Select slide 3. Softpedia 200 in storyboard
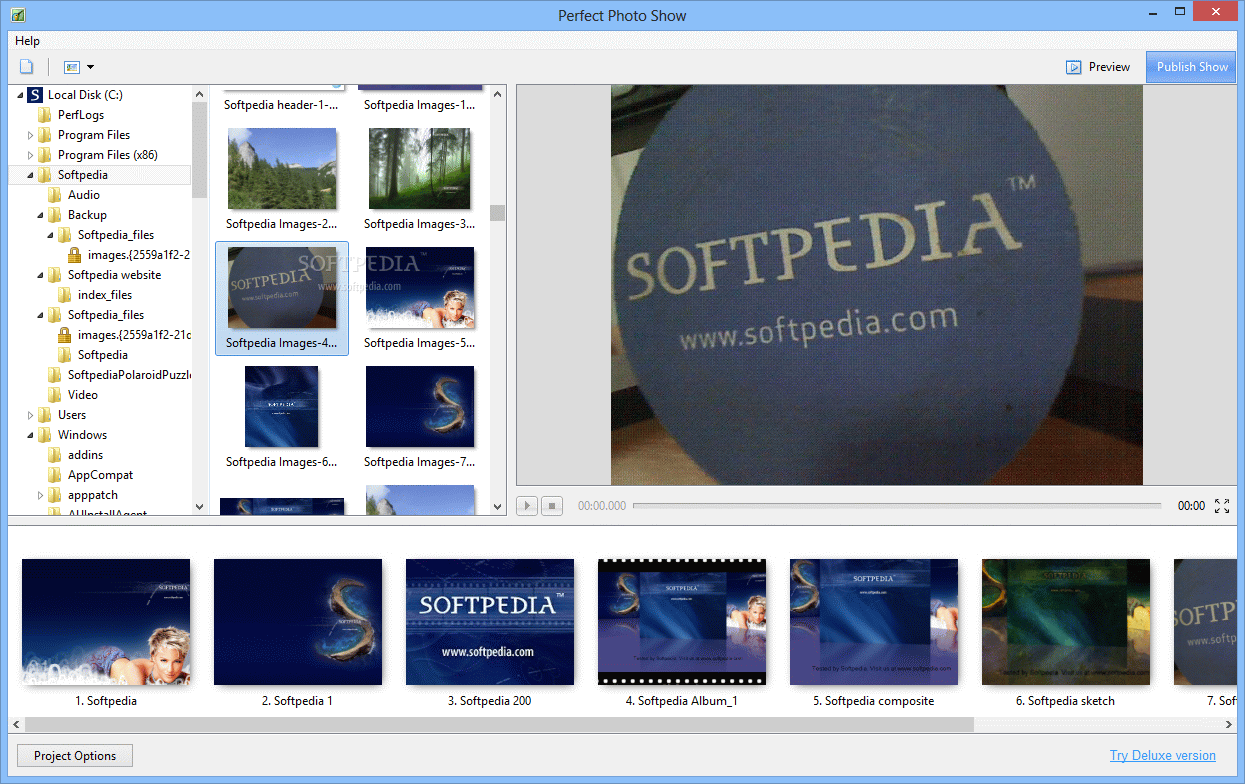The width and height of the screenshot is (1245, 784). click(x=490, y=622)
